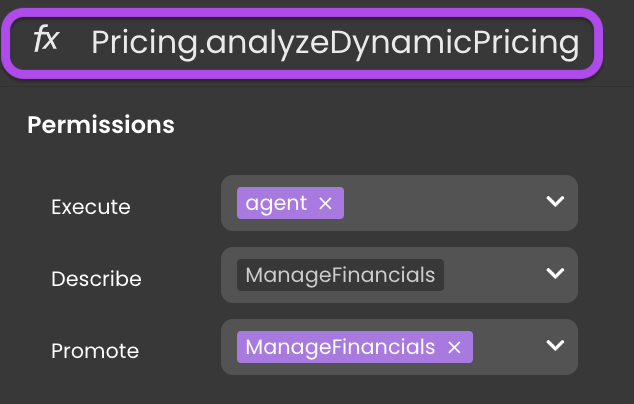
Task: Select the gray ManageFinancials tag in Describe
Action: click(x=340, y=275)
